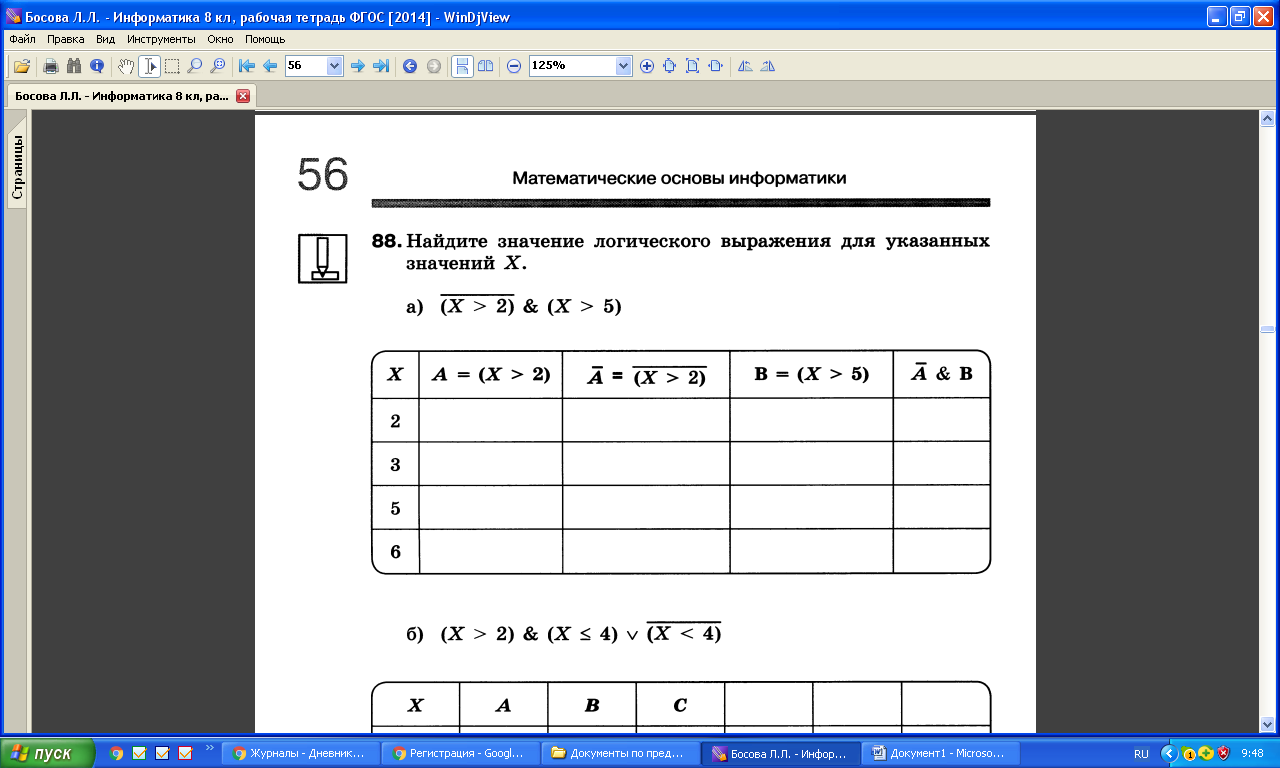Image resolution: width=1280 pixels, height=768 pixels.
Task: Open the zoom level dropdown showing 125%
Action: pos(624,66)
